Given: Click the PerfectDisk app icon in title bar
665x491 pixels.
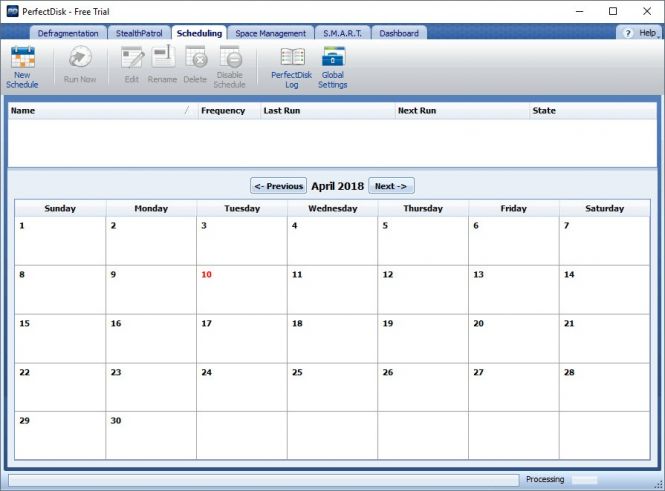Looking at the screenshot, I should (12, 11).
